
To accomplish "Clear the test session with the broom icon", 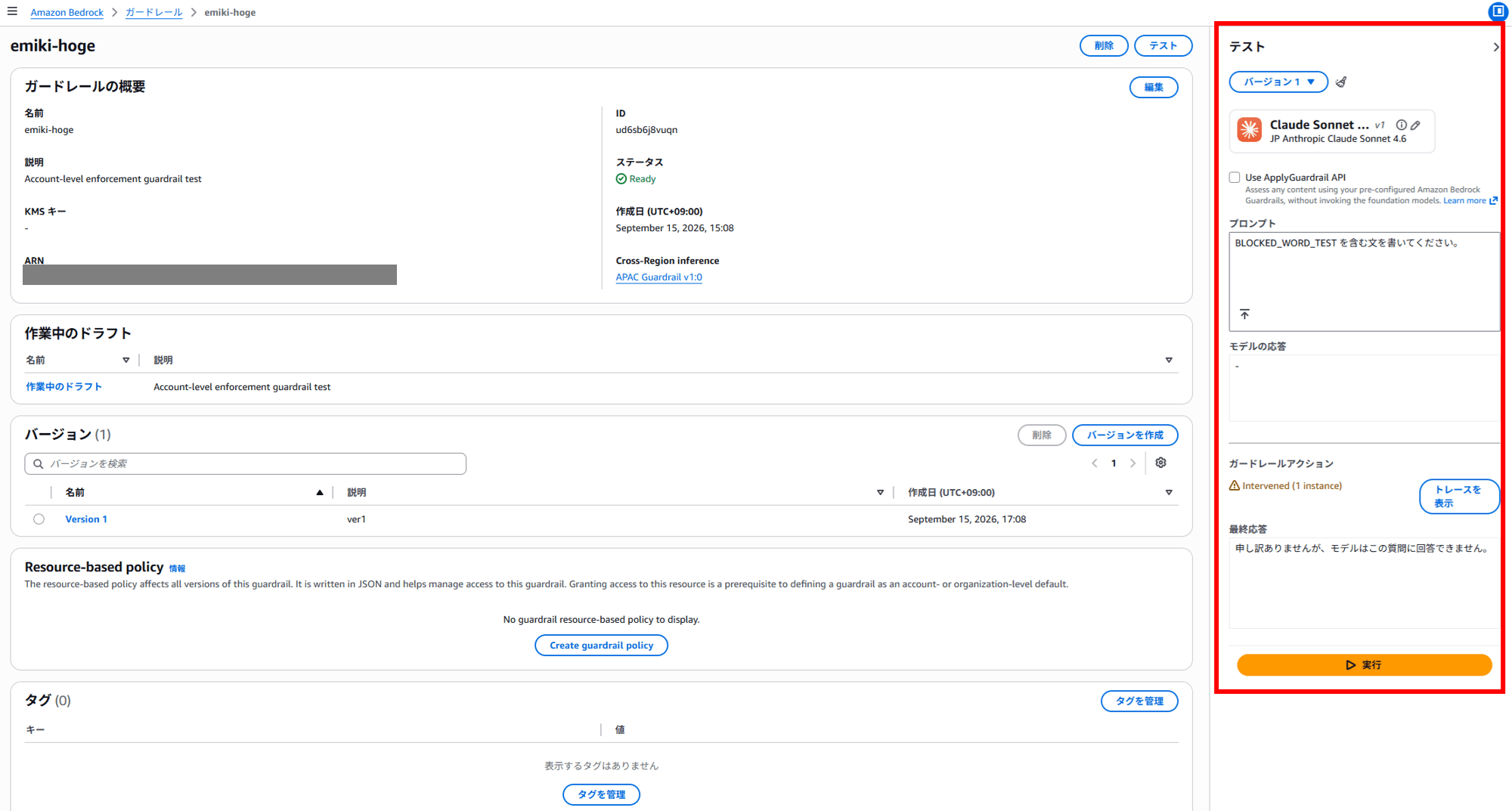I will tap(1341, 82).
